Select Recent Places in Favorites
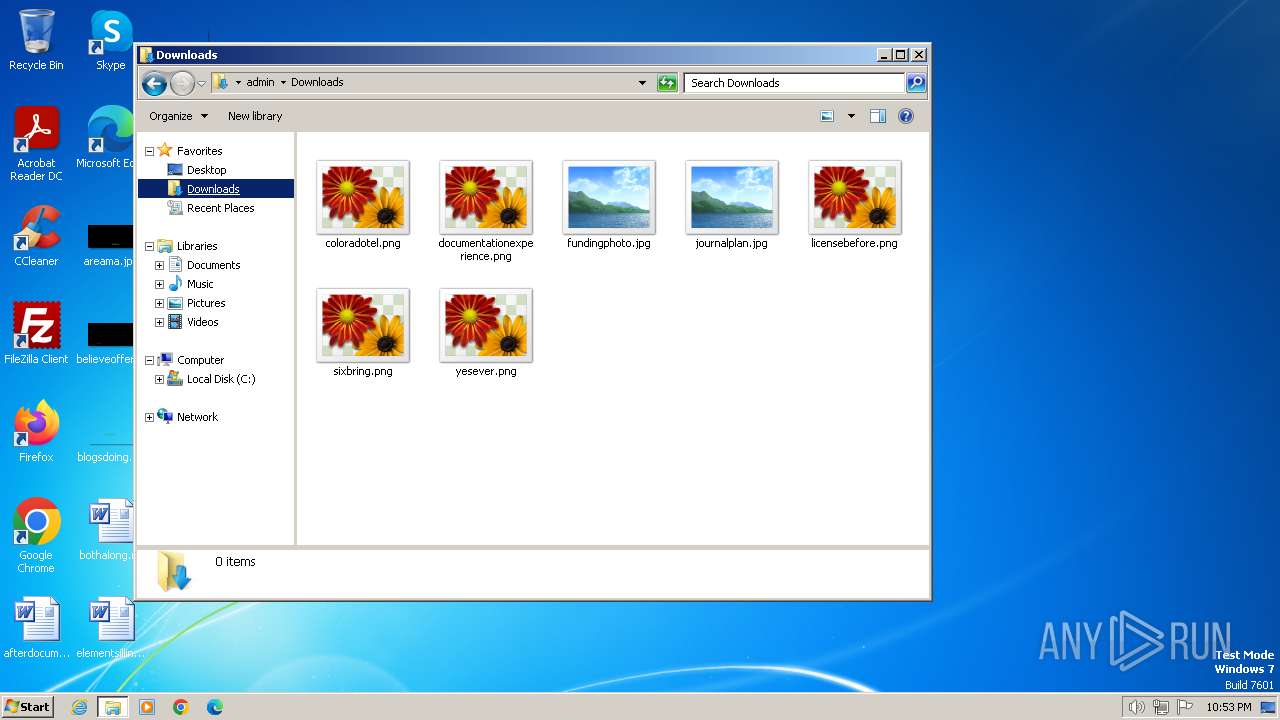This screenshot has width=1280, height=720. click(x=220, y=208)
